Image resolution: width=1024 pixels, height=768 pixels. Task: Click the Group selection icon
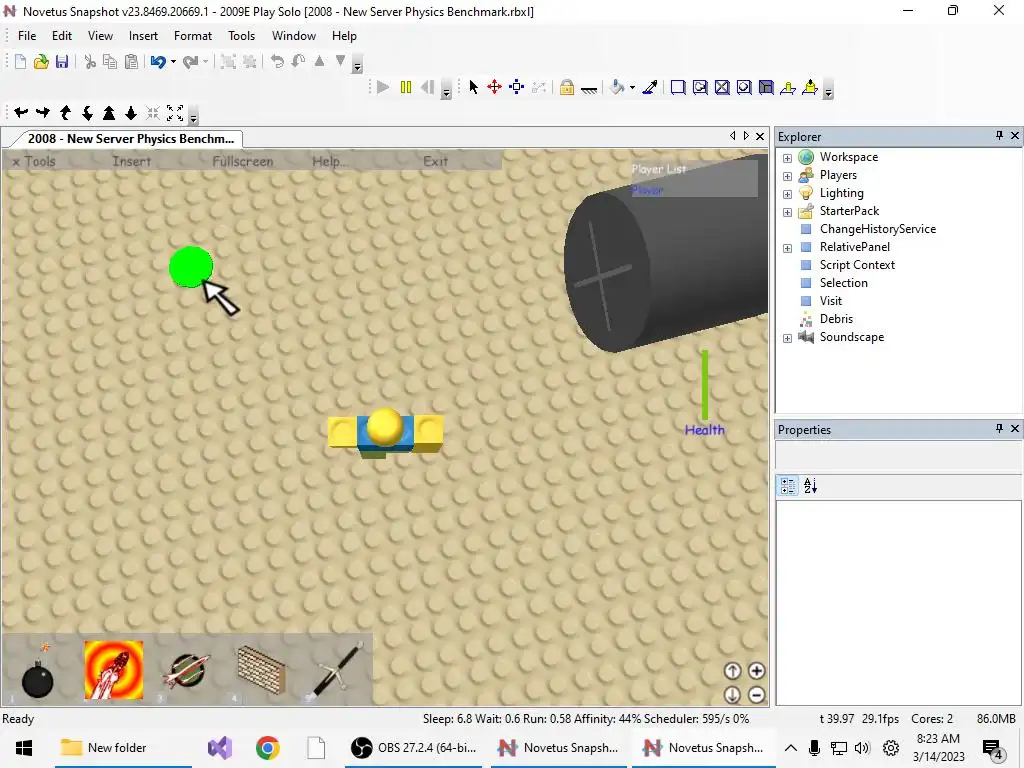228,61
